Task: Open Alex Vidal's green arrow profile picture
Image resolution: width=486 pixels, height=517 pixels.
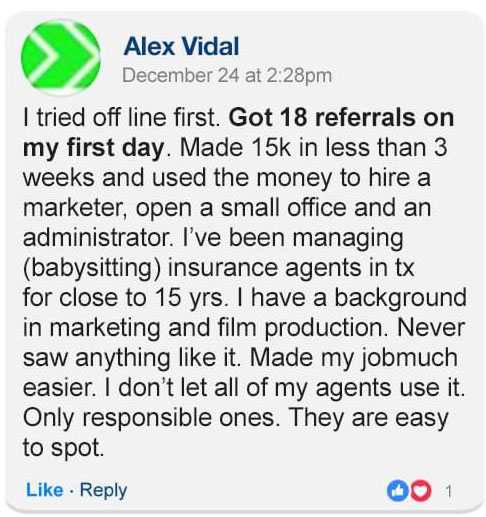Action: coord(61,57)
